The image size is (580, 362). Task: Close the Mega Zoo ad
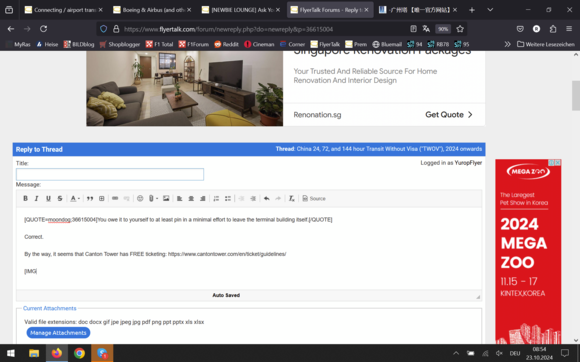pos(557,163)
